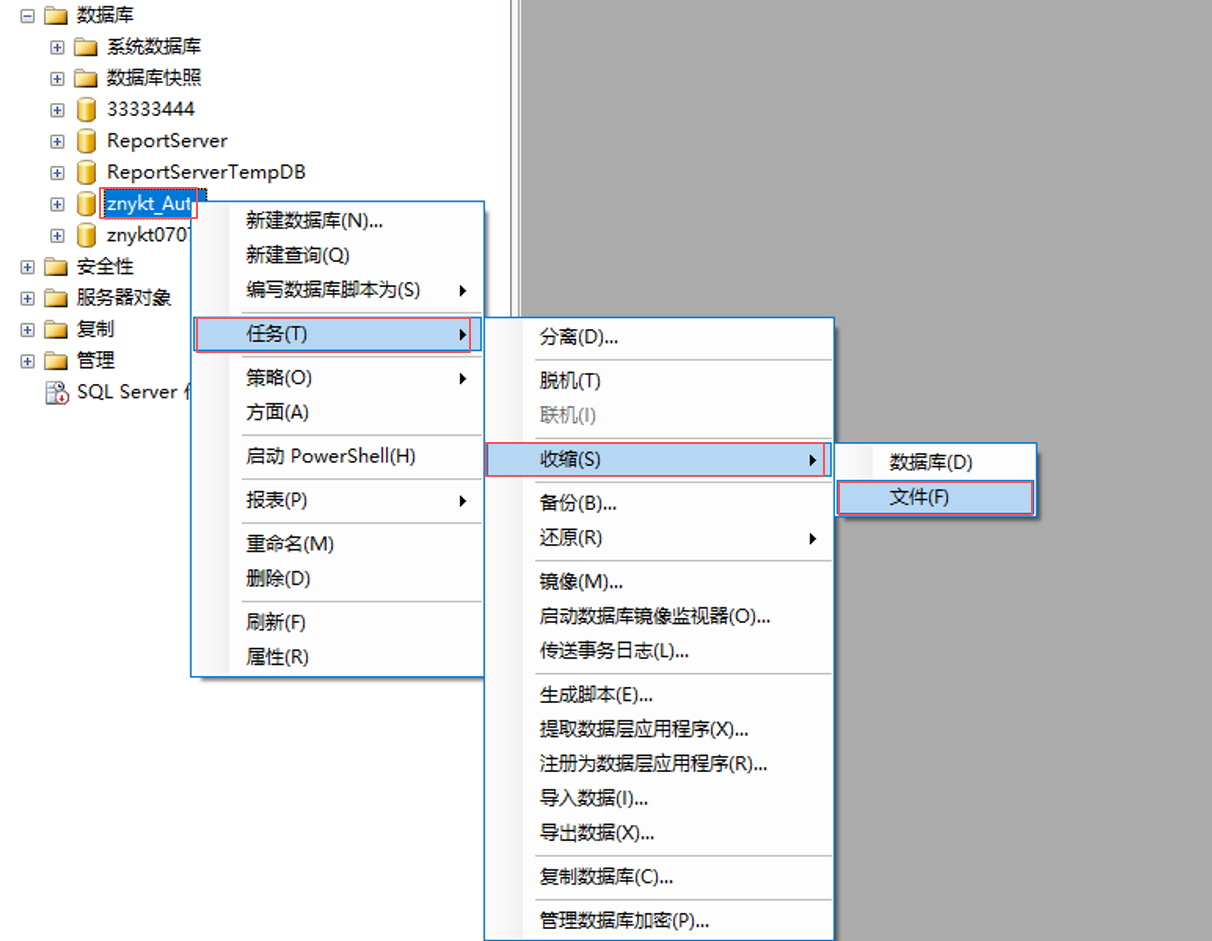Click the ReportServerTempDB database icon
The width and height of the screenshot is (1212, 941).
(x=86, y=172)
